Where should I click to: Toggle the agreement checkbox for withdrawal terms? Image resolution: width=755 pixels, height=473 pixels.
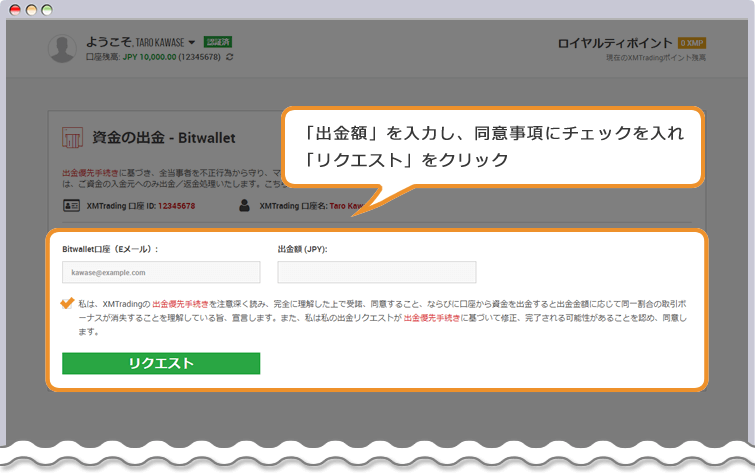(67, 303)
